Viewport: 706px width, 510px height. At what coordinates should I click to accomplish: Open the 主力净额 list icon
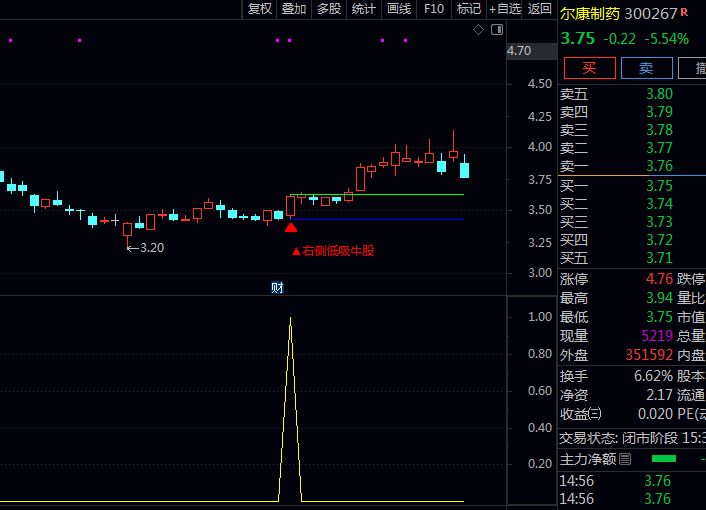coord(625,459)
